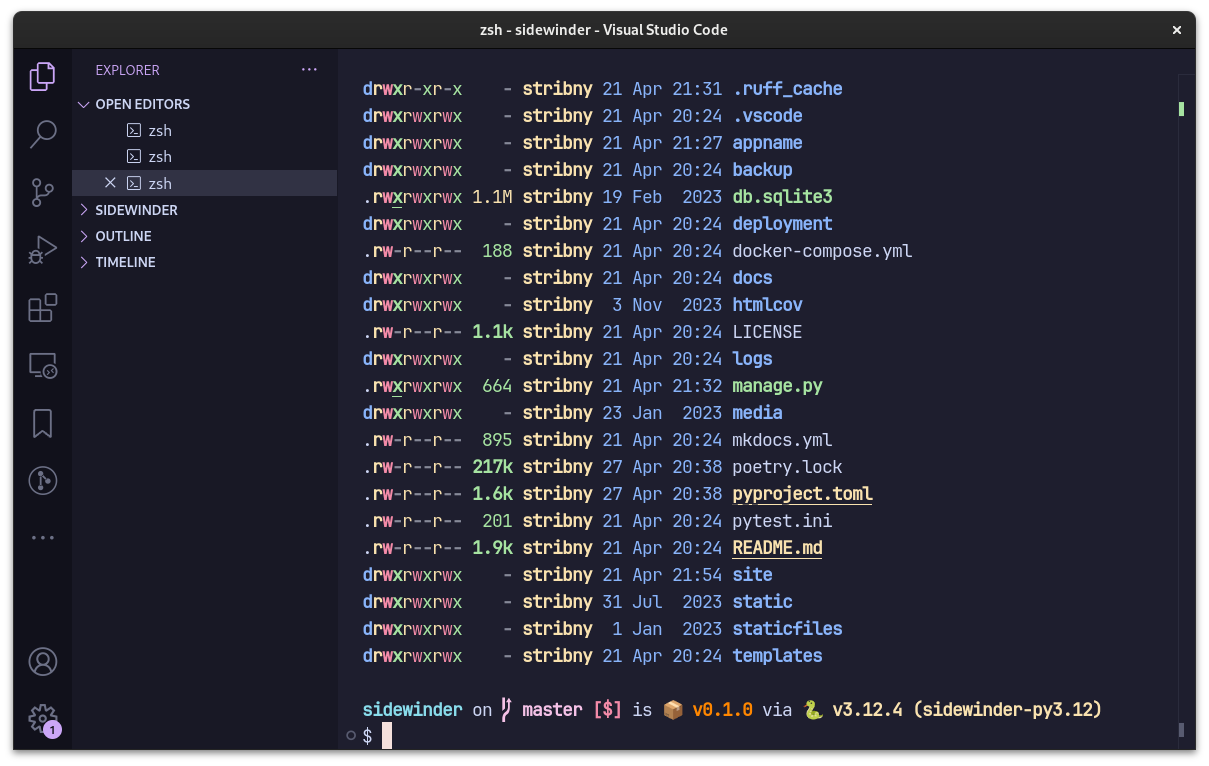Open the Bookmarks sidebar view
The height and width of the screenshot is (766, 1209).
[x=42, y=423]
